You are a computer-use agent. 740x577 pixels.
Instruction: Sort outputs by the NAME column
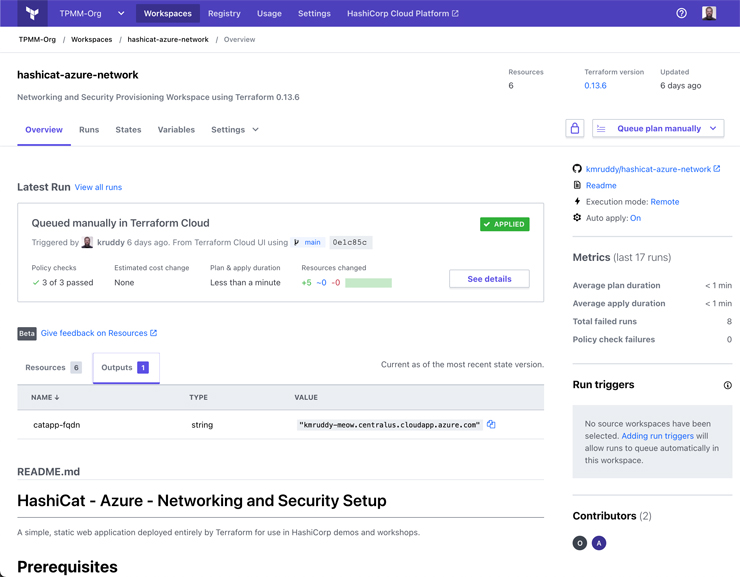[45, 398]
